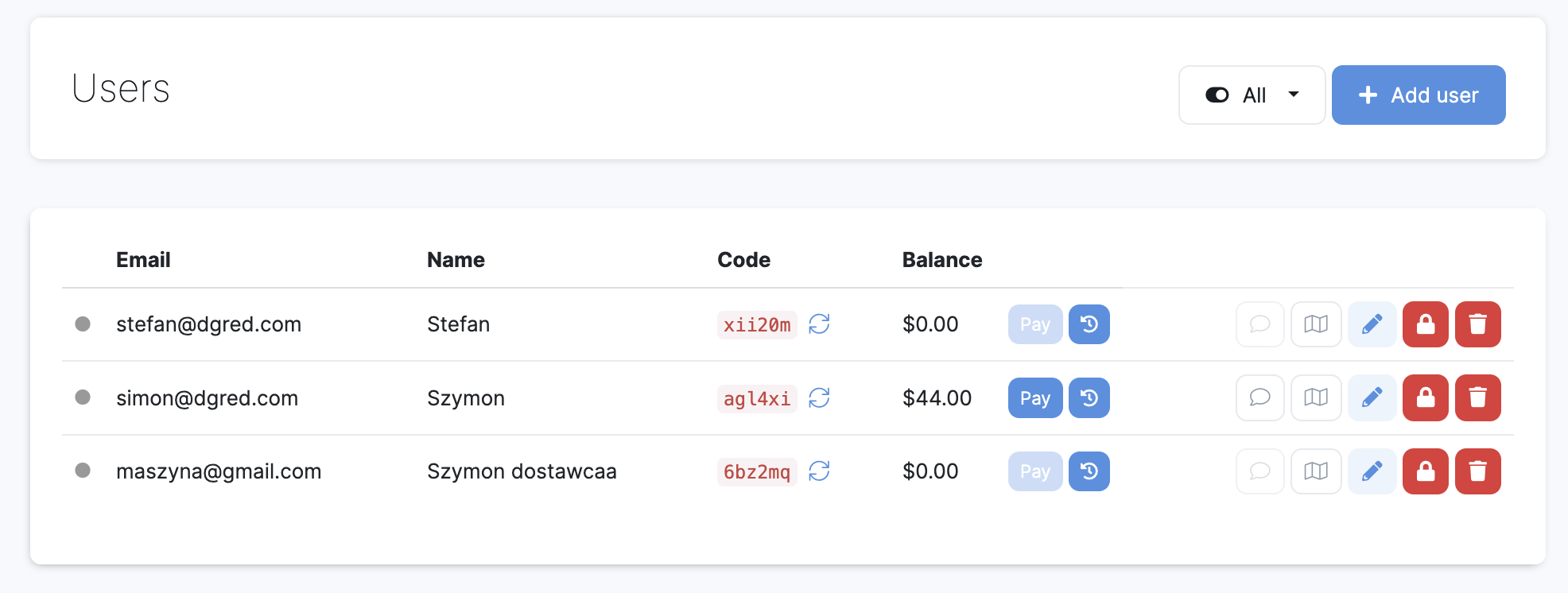Regenerate code xii20m for Stefan
The width and height of the screenshot is (1568, 593).
(819, 324)
